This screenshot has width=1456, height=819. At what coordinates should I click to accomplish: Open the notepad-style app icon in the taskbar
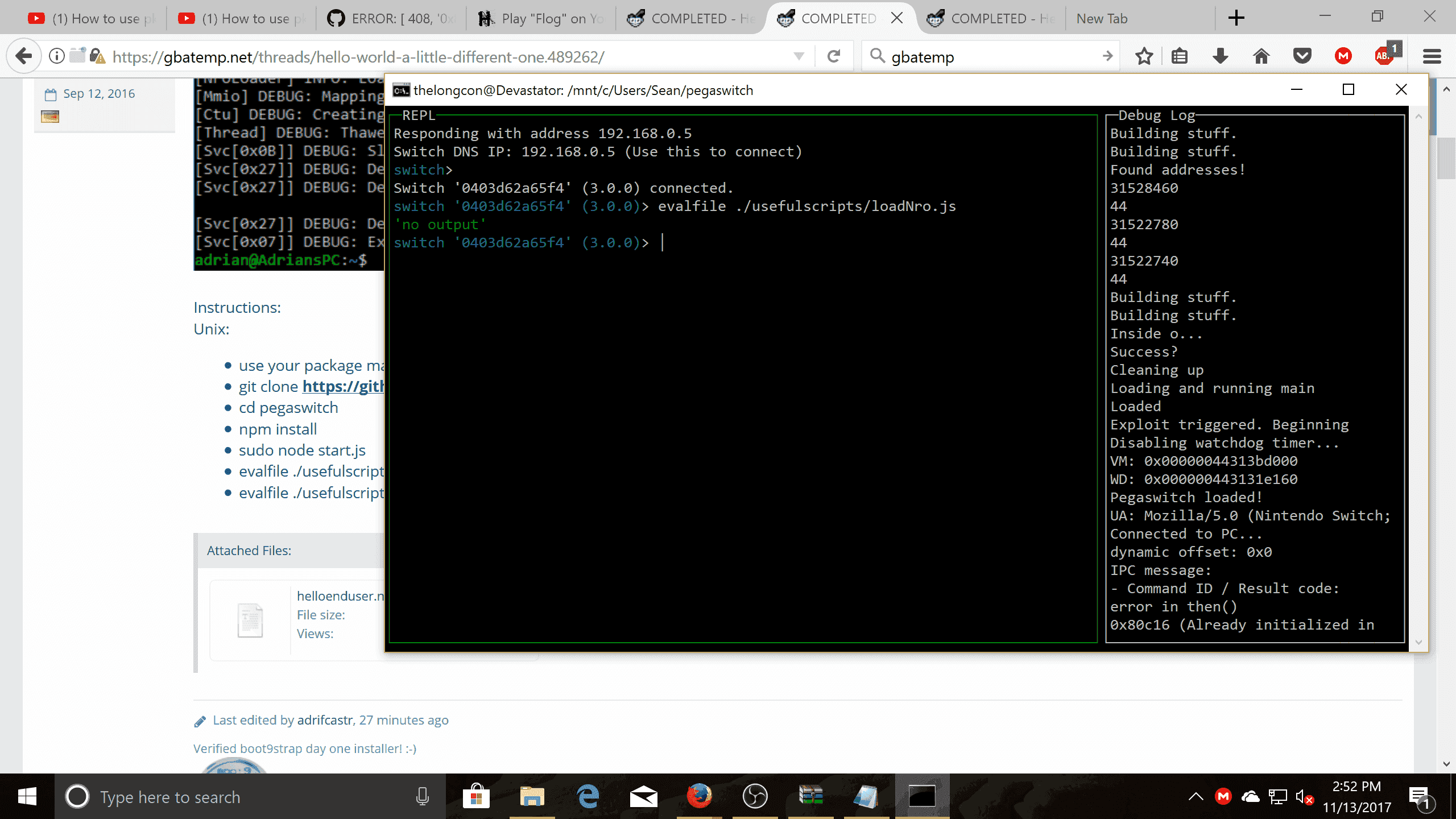[866, 796]
